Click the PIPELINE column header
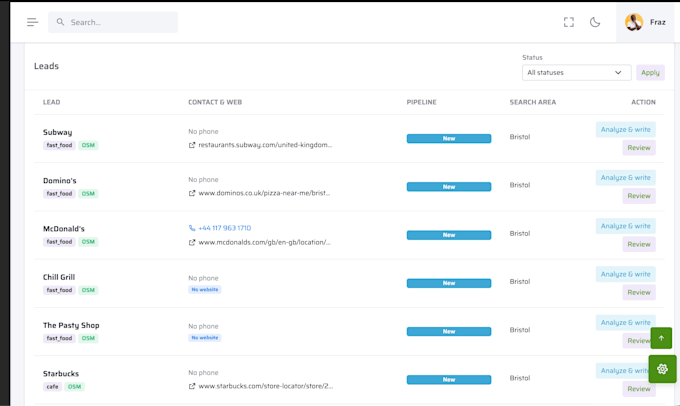Screen dimensions: 680x406 click(422, 102)
